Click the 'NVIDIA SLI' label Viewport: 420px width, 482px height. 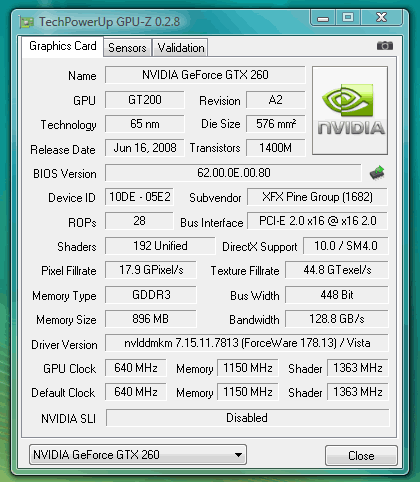tap(68, 419)
